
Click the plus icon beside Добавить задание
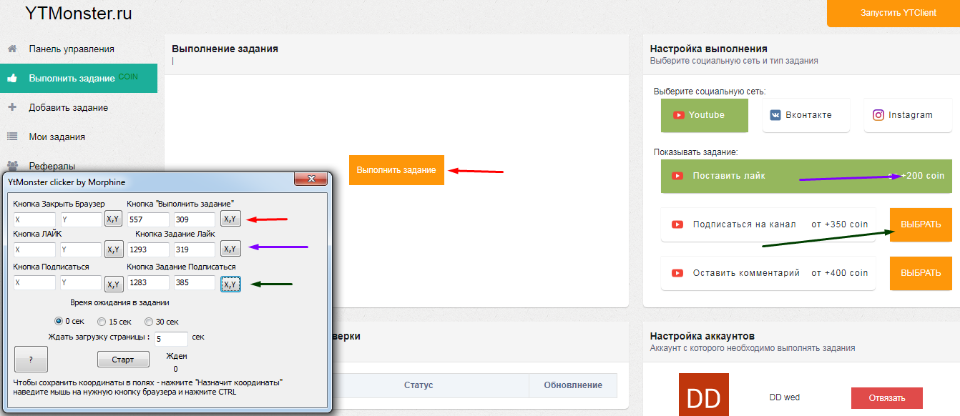click(12, 107)
